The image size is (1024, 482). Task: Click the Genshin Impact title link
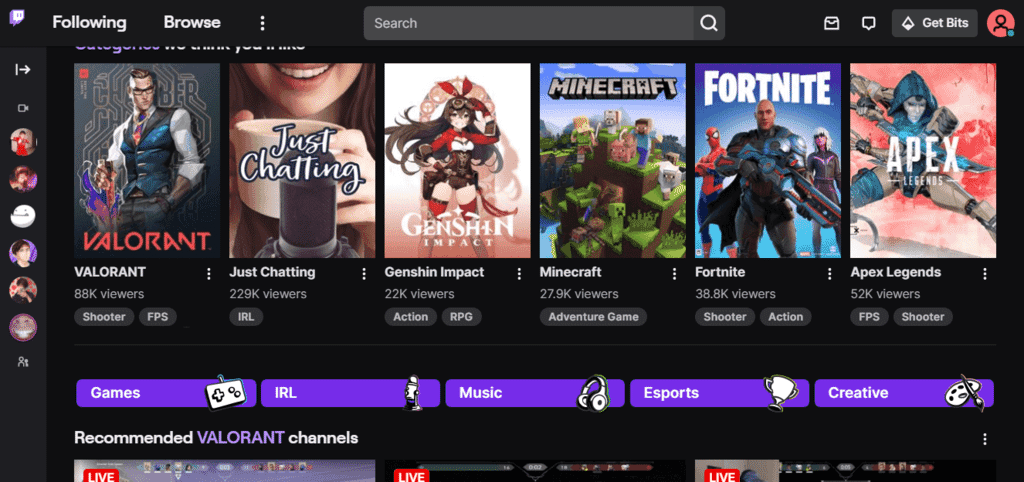tap(434, 272)
